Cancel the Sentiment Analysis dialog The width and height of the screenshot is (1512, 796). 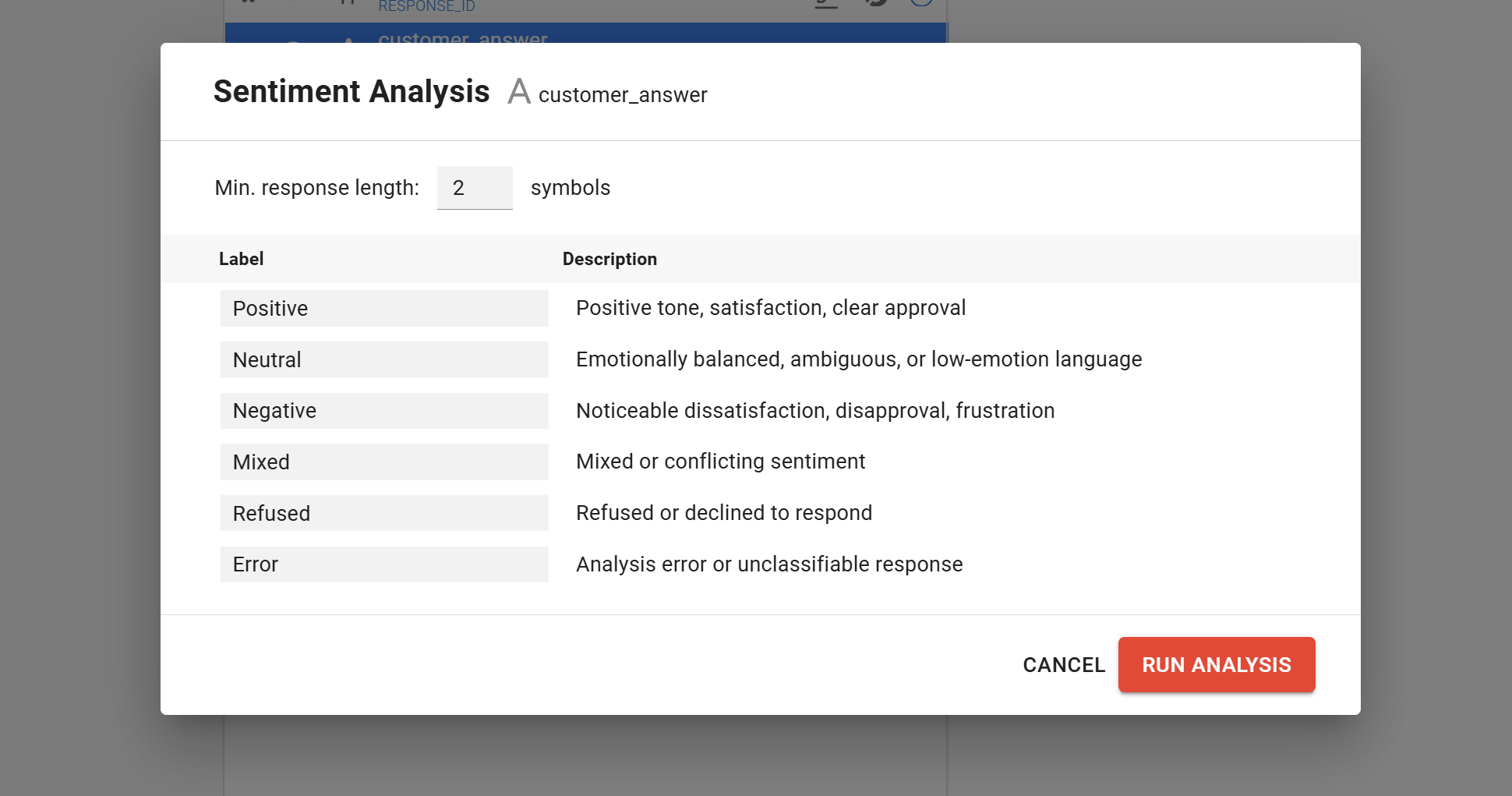[x=1063, y=664]
